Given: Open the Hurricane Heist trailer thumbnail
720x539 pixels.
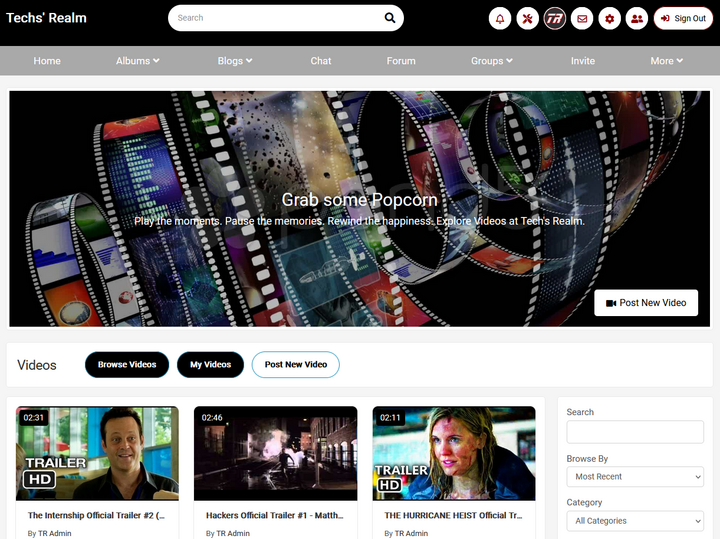Looking at the screenshot, I should [454, 453].
